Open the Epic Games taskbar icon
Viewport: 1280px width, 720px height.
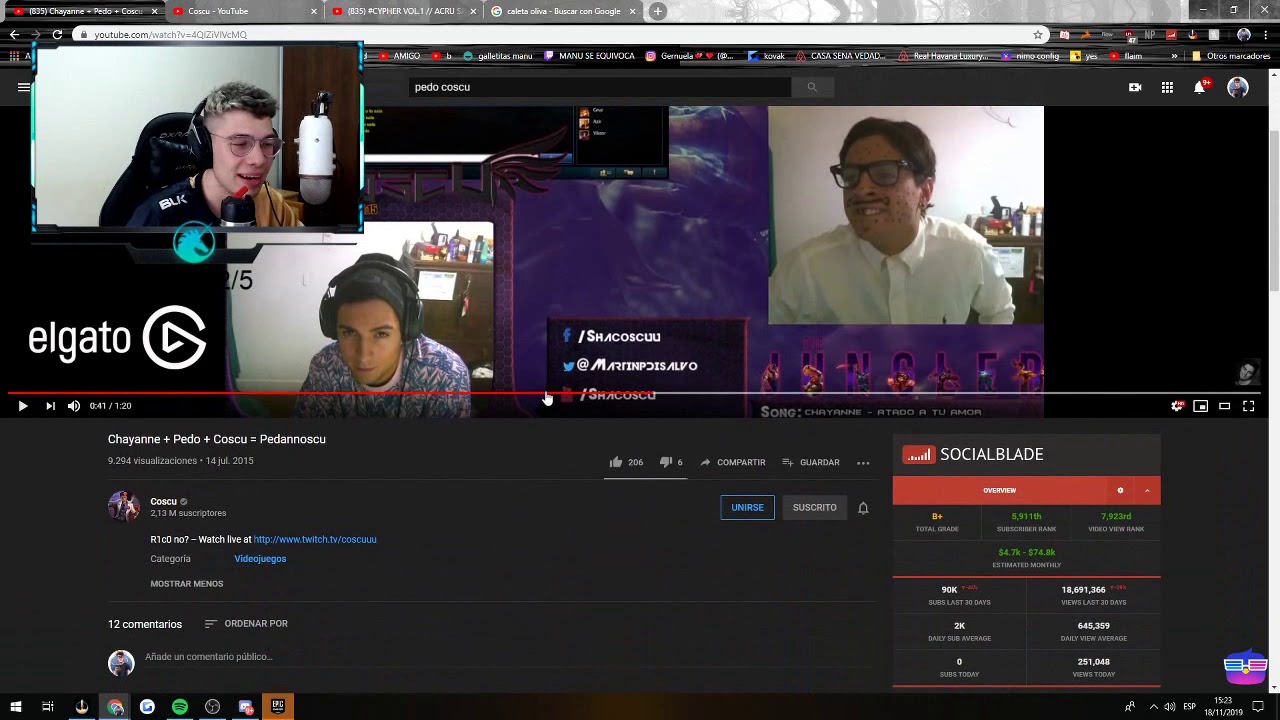(x=278, y=707)
